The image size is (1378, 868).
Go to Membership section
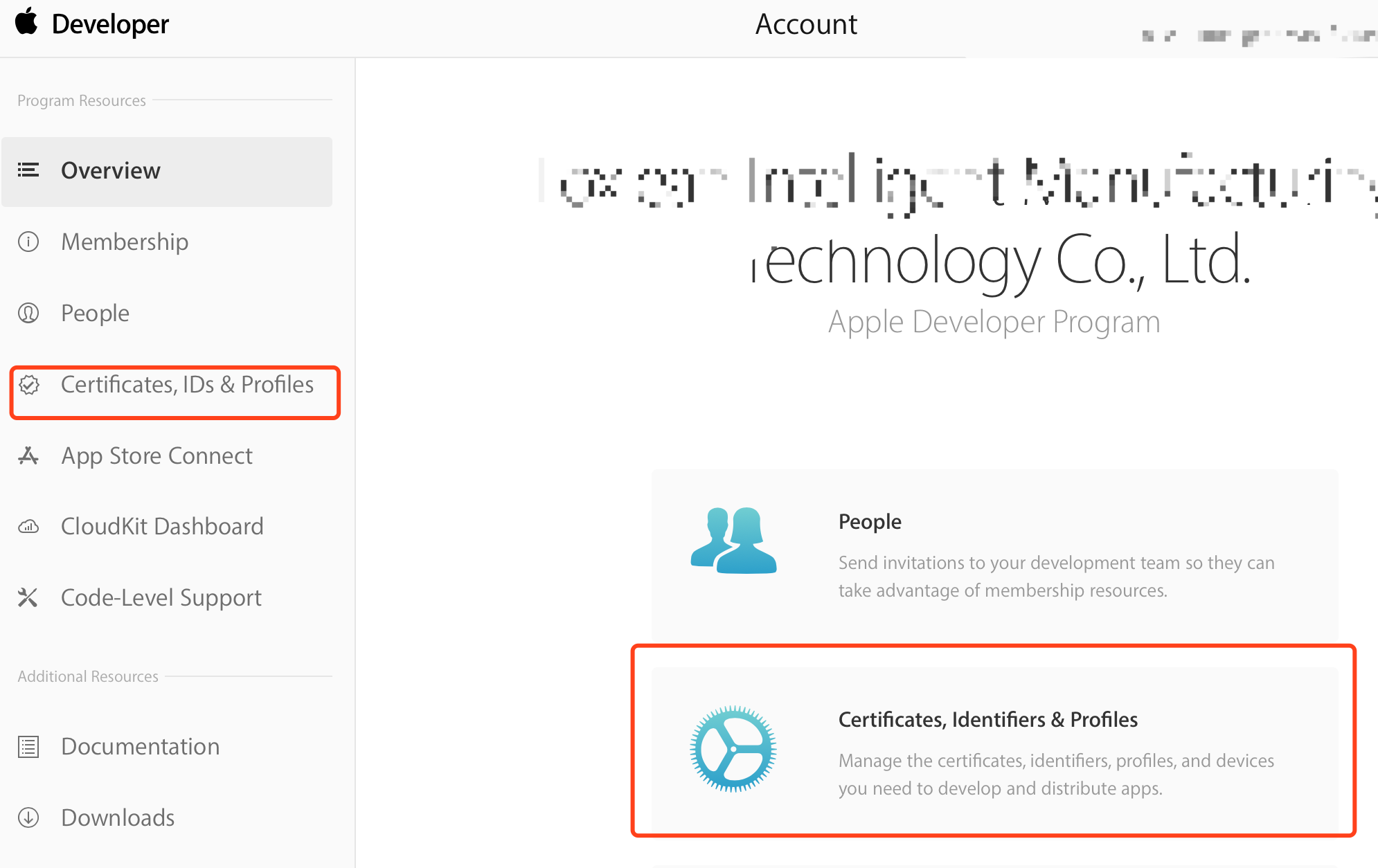tap(125, 242)
